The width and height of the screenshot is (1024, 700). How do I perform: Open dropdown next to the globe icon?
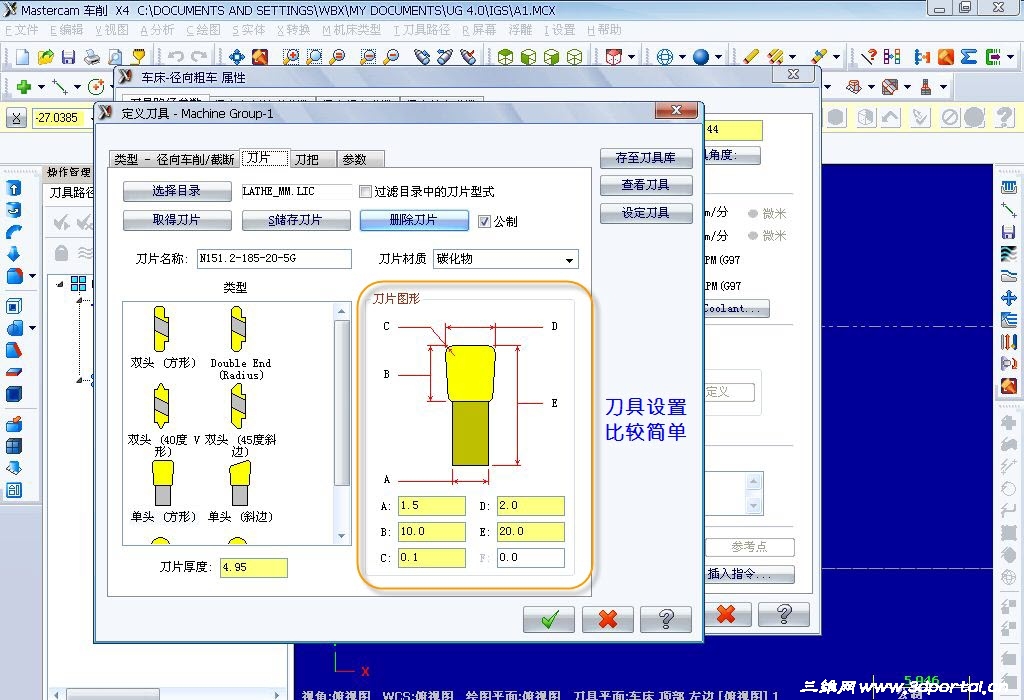pos(682,57)
